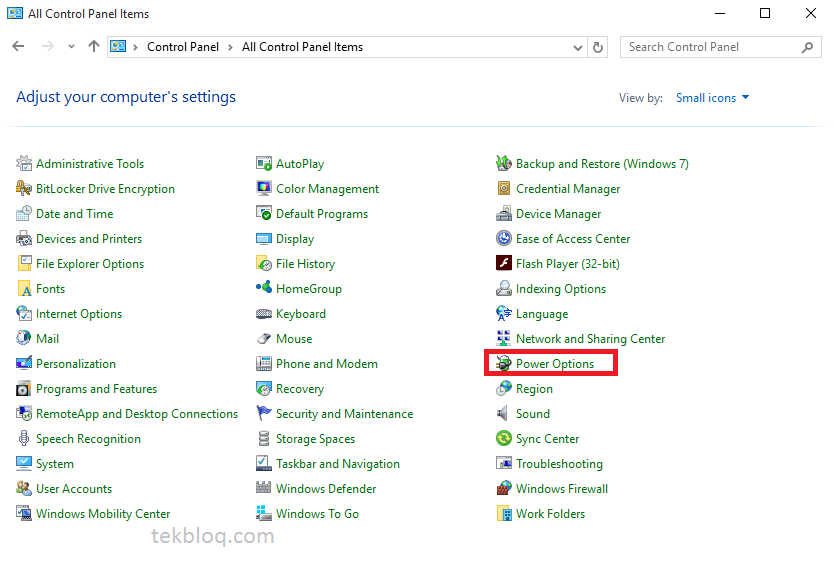Screen dimensions: 834x567
Task: Click the Backup and Restore icon
Action: [504, 163]
